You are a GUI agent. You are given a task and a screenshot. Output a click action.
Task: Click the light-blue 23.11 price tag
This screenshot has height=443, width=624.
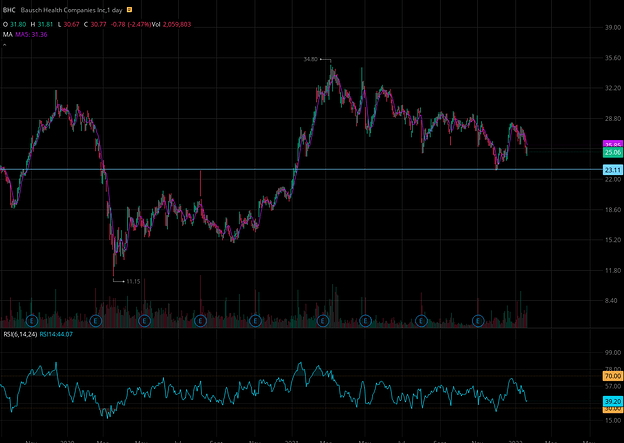coord(613,170)
